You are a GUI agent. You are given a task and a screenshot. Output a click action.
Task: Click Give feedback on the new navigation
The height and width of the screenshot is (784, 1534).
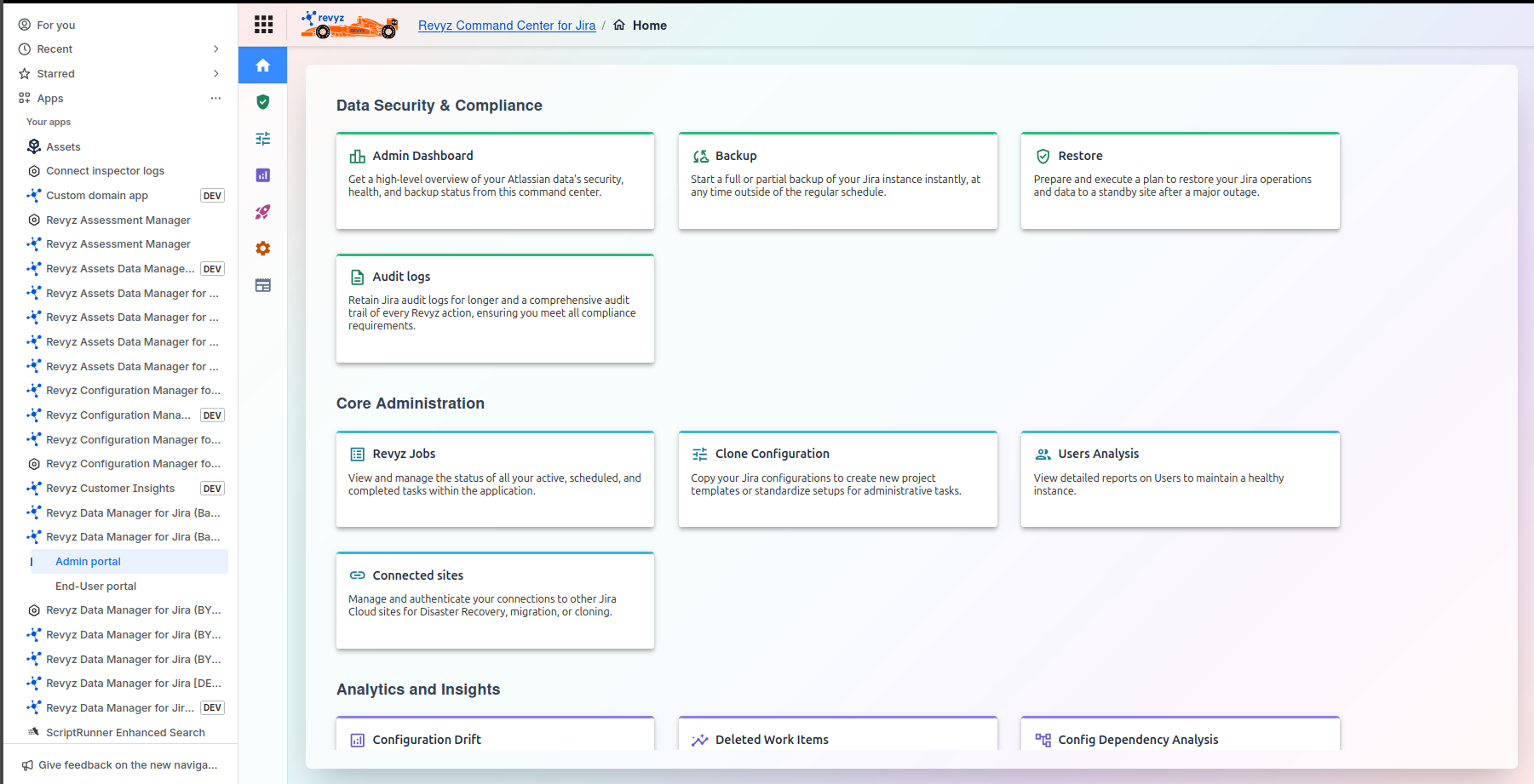click(127, 765)
